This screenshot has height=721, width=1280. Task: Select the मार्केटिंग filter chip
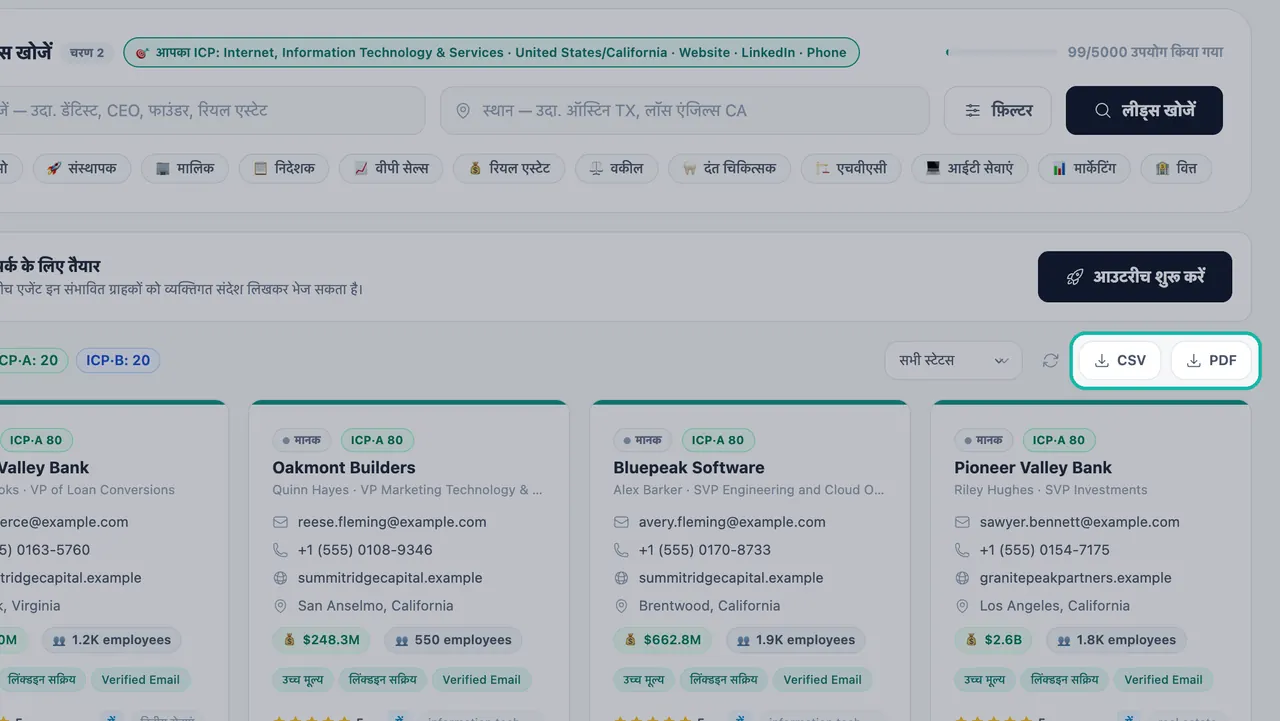1084,168
